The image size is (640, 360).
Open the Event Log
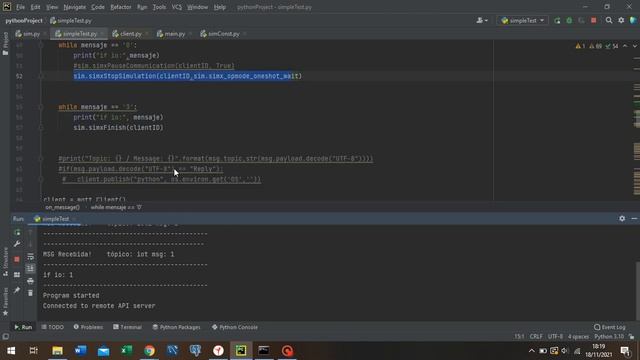pyautogui.click(x=610, y=327)
